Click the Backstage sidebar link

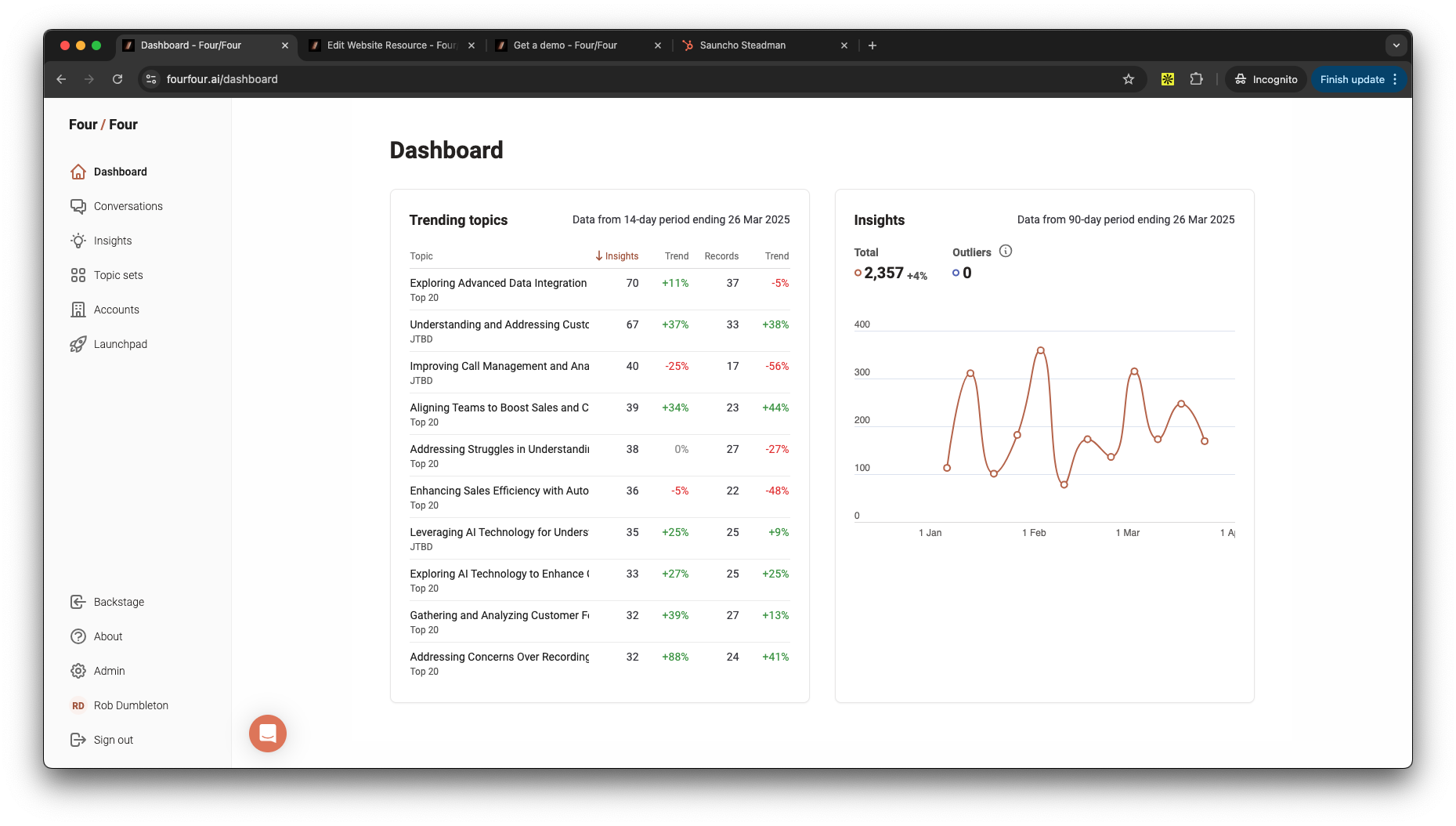click(118, 602)
